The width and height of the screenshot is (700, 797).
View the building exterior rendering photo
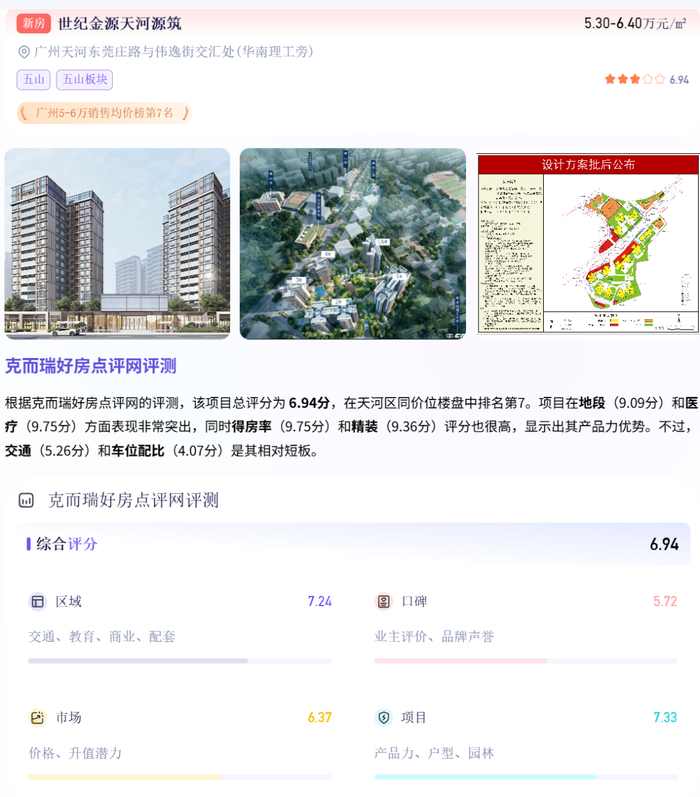click(117, 243)
